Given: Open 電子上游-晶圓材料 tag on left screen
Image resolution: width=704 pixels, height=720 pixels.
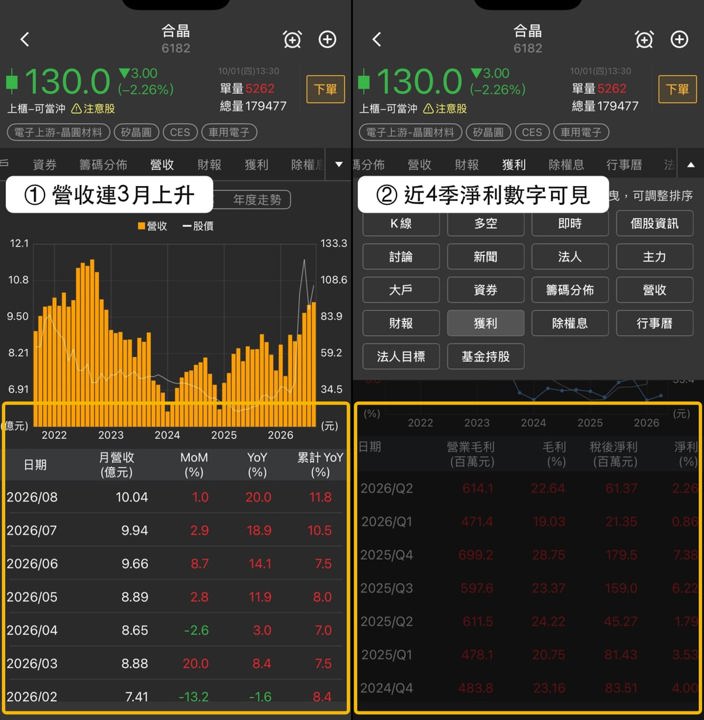Looking at the screenshot, I should point(58,132).
